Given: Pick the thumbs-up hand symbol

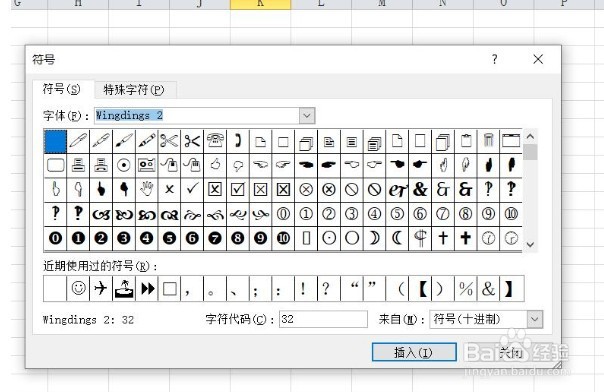Looking at the screenshot, I should pyautogui.click(x=215, y=165).
